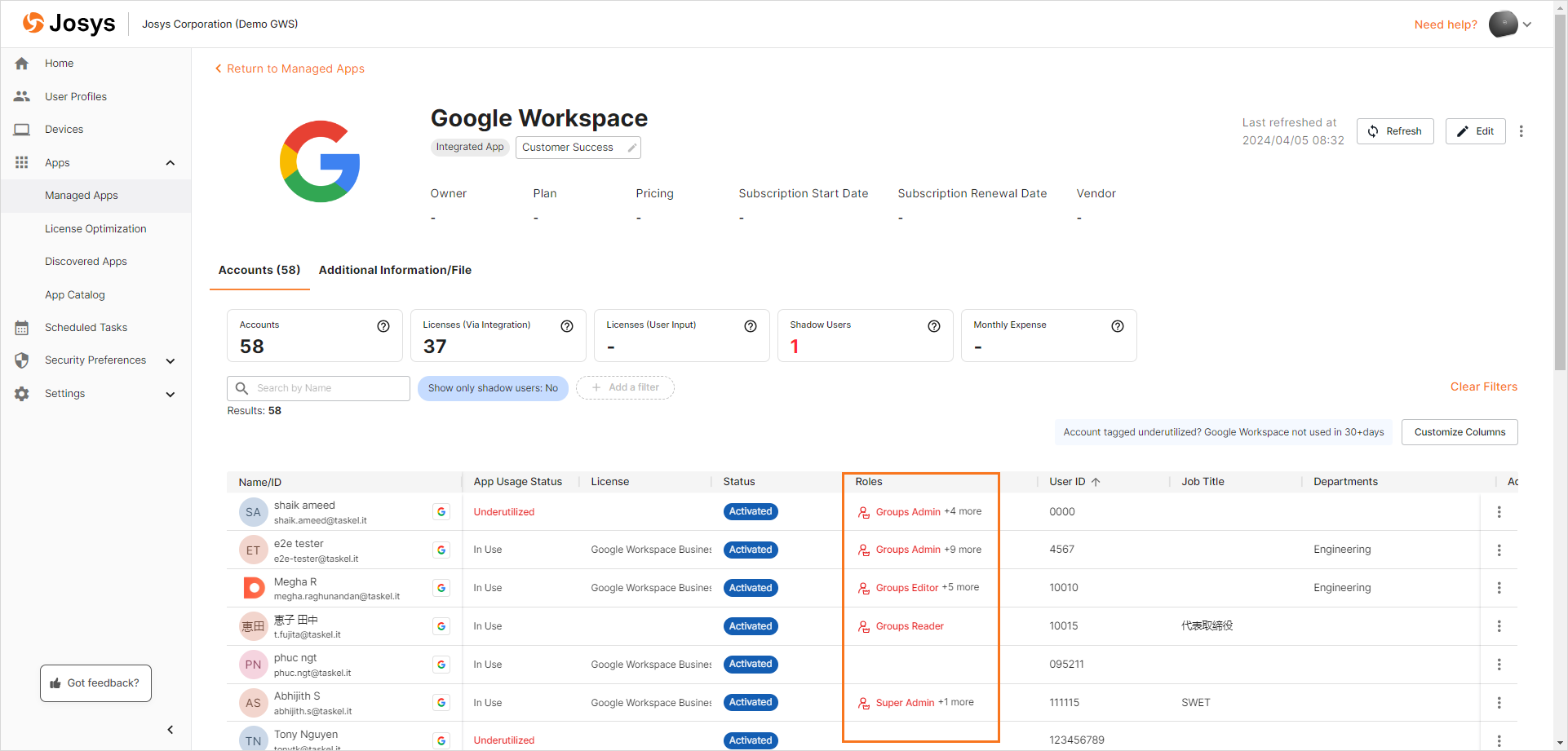Show help for Licenses (Via Integration)

(x=567, y=326)
